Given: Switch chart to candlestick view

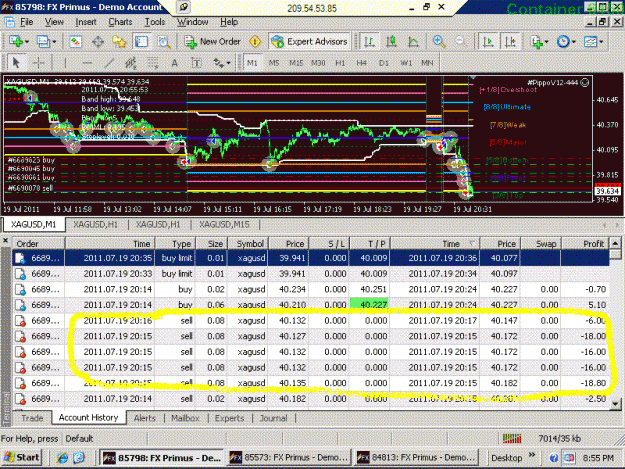Looking at the screenshot, I should tap(391, 41).
